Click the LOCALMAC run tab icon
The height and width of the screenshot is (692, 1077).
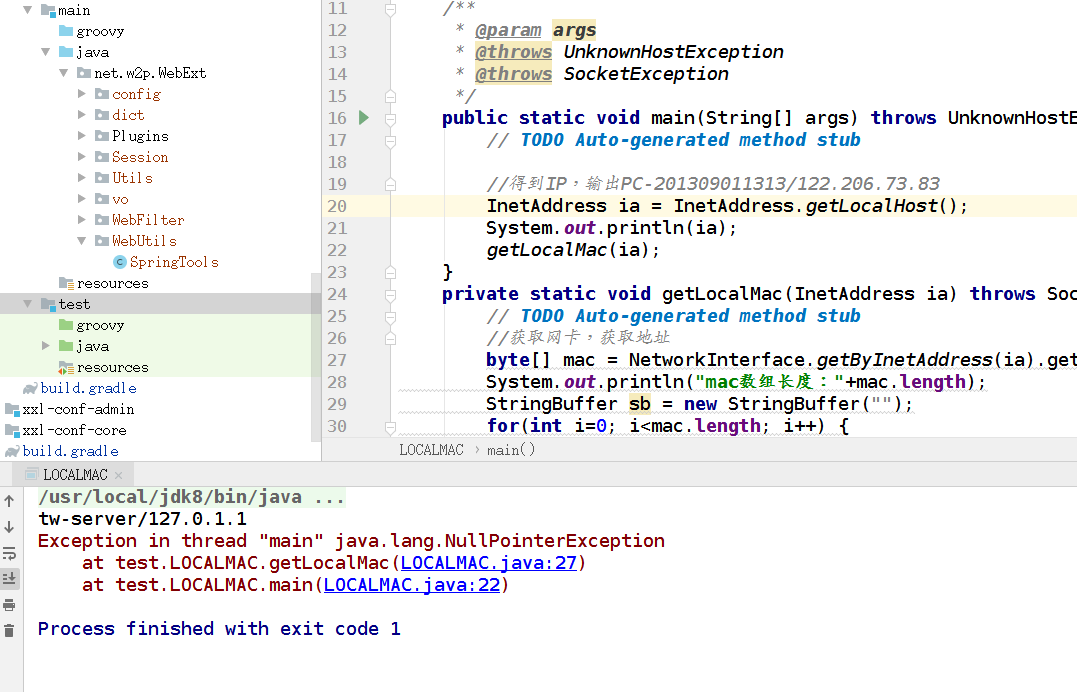click(32, 474)
